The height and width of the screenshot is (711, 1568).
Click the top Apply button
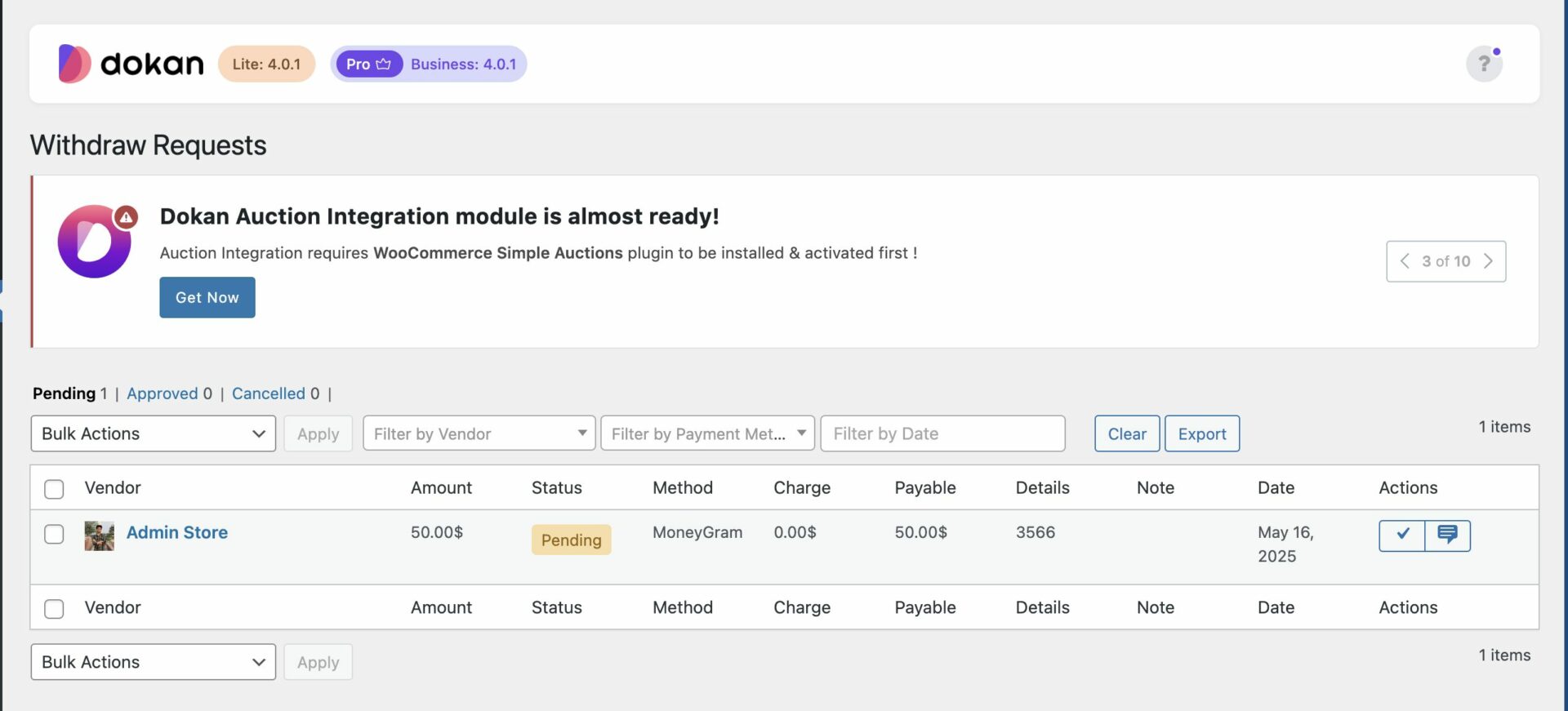pos(318,433)
